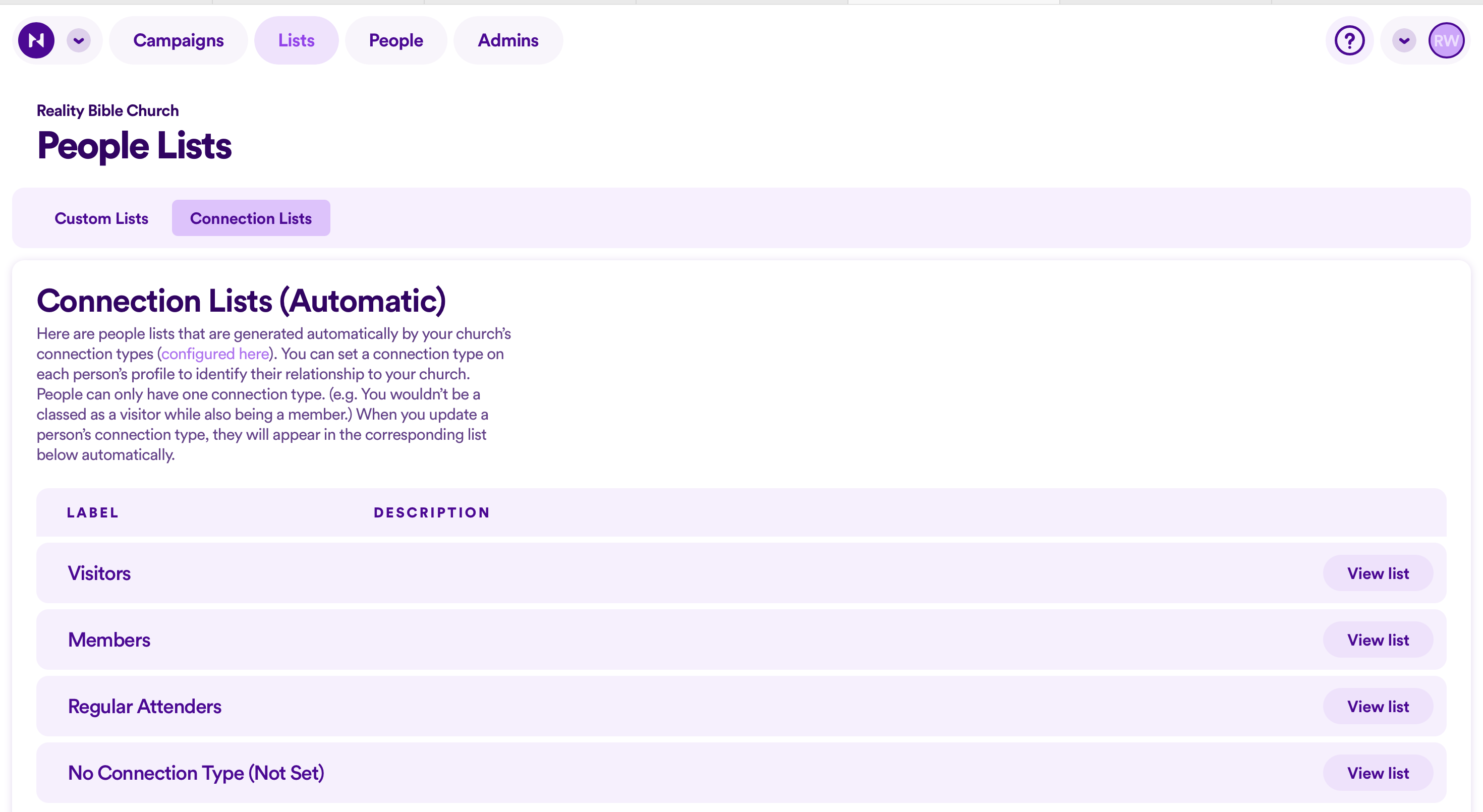View list for No Connection Type
The image size is (1483, 812).
[1378, 773]
